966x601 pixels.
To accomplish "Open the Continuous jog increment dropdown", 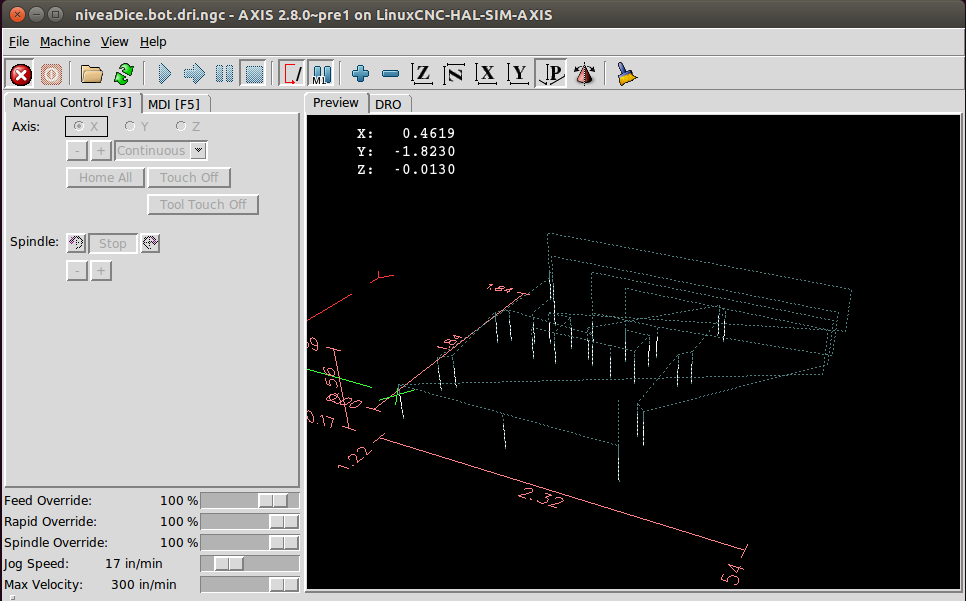I will point(161,151).
